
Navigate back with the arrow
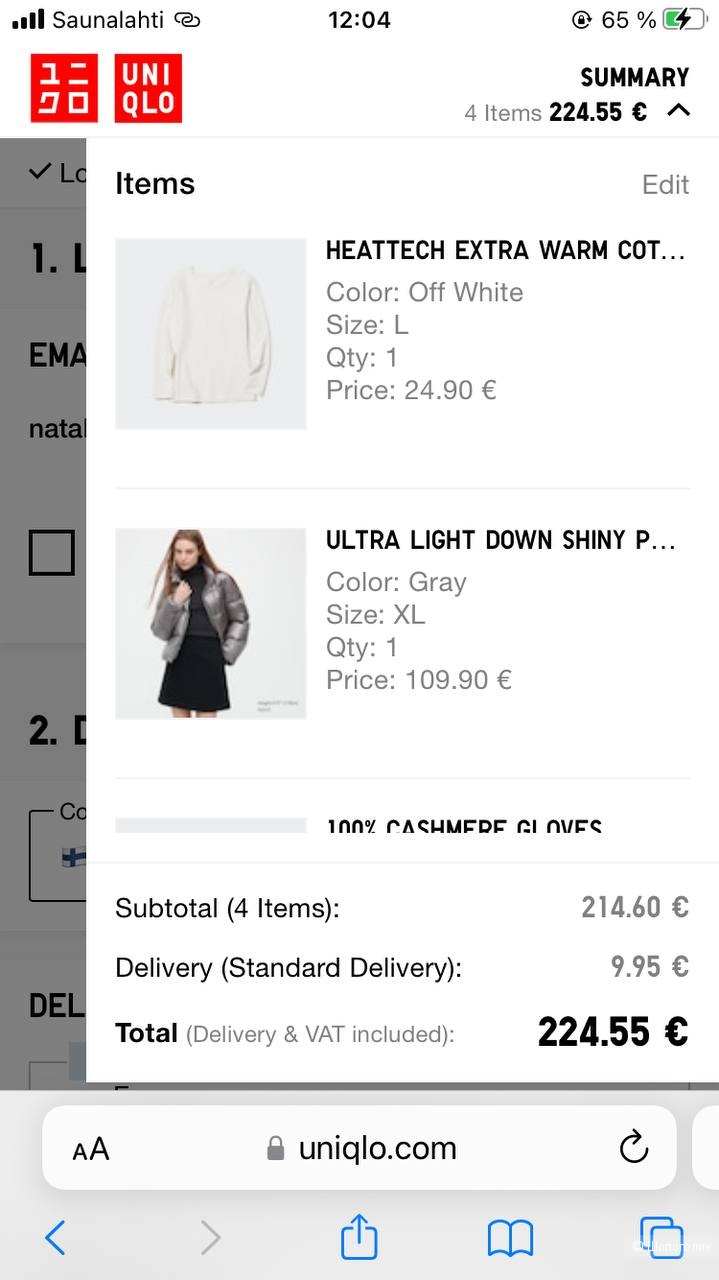coord(55,1237)
